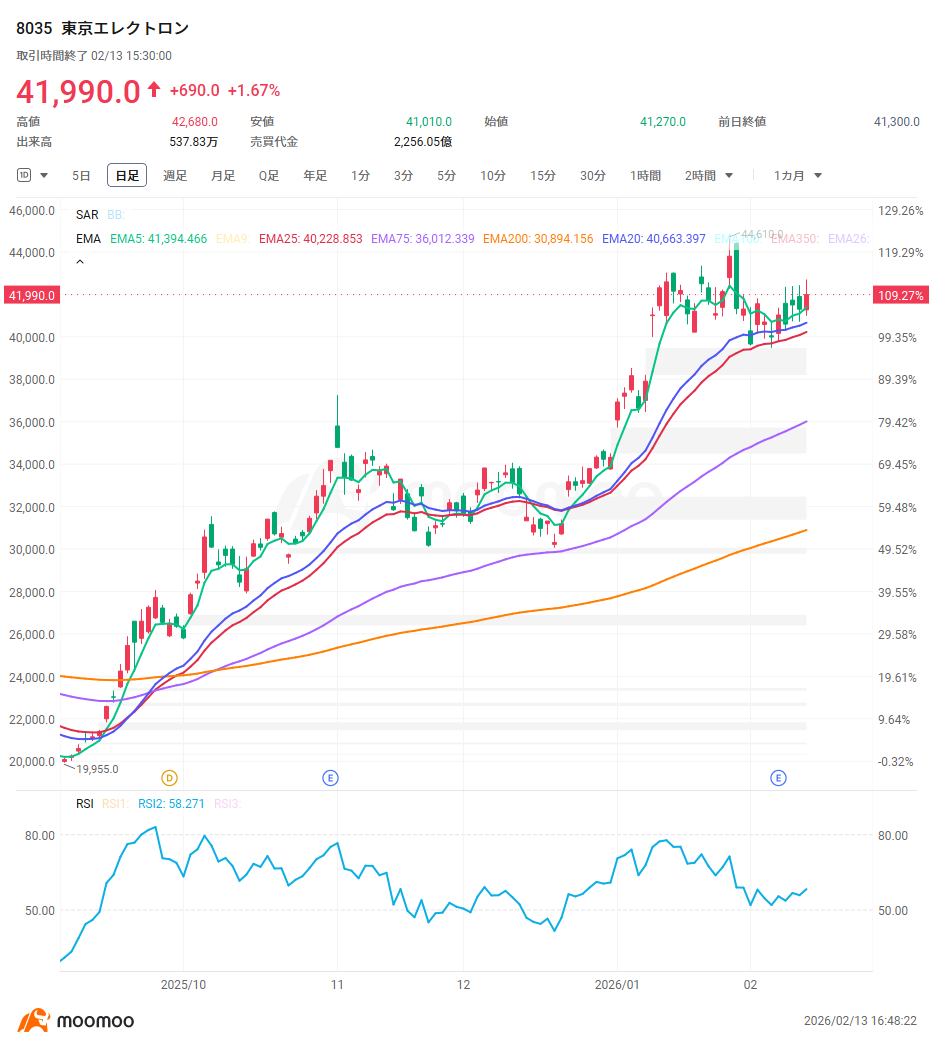Click the 売買代金 value 2,256.05億
Viewport: 933px width, 1047px height.
423,142
